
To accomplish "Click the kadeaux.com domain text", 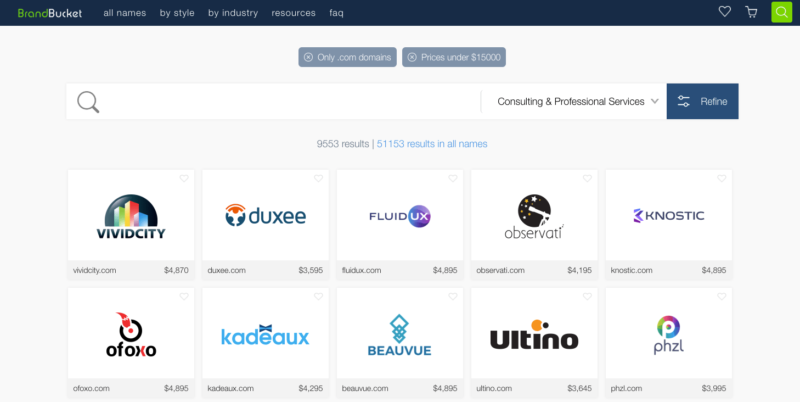I will 231,388.
